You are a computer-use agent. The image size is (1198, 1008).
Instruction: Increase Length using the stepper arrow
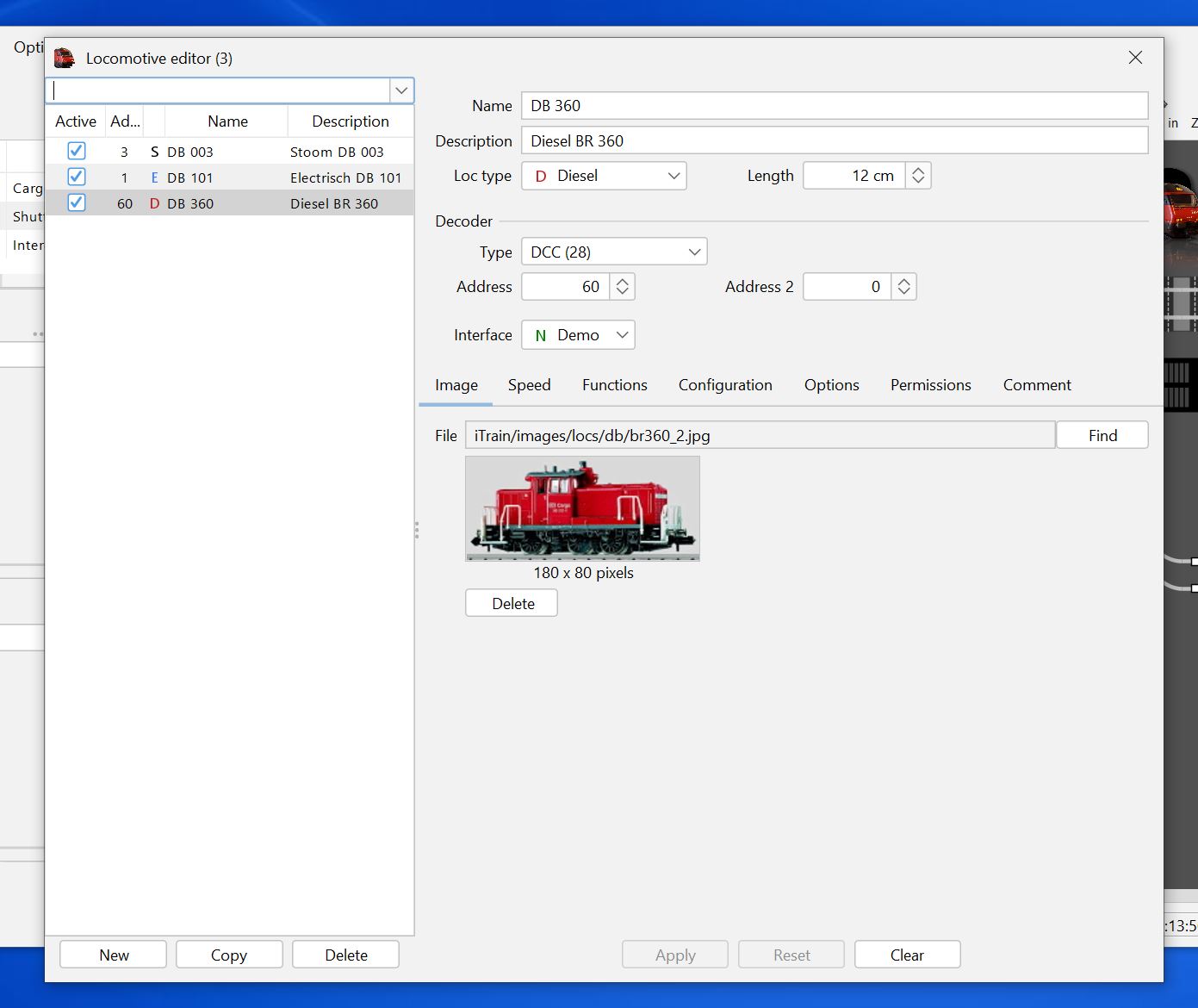tap(918, 170)
